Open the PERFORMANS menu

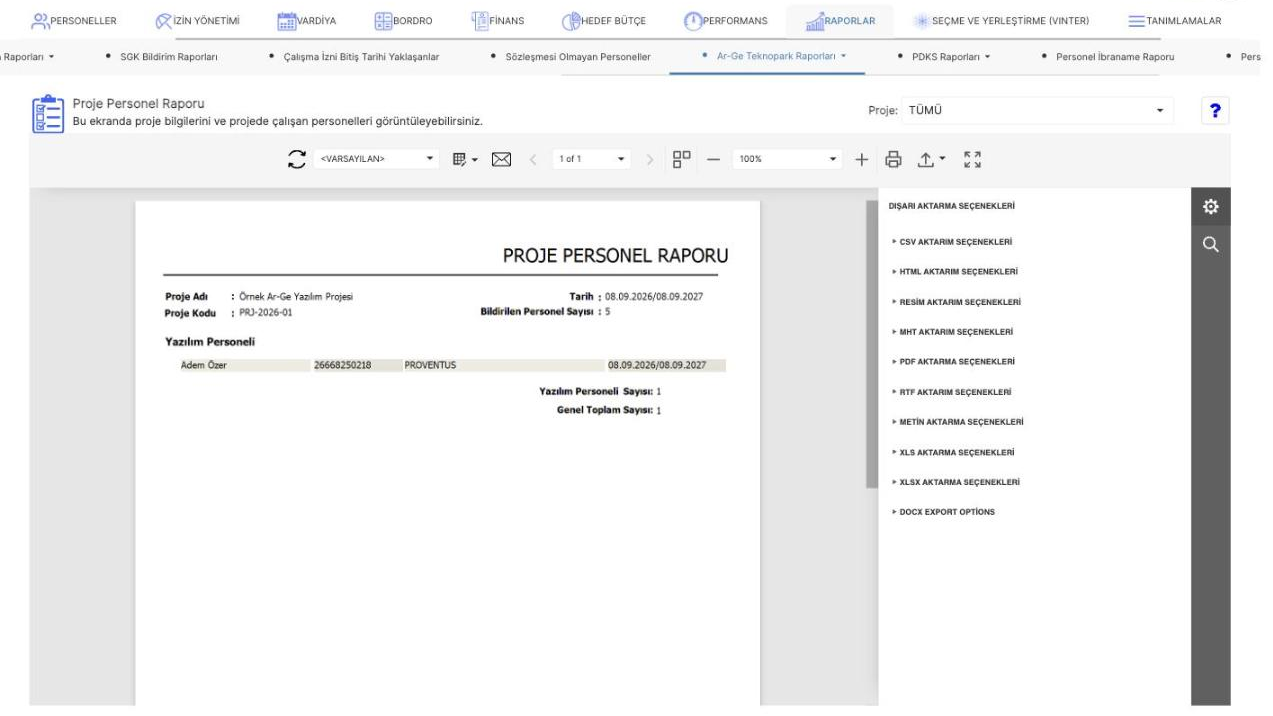pos(727,20)
